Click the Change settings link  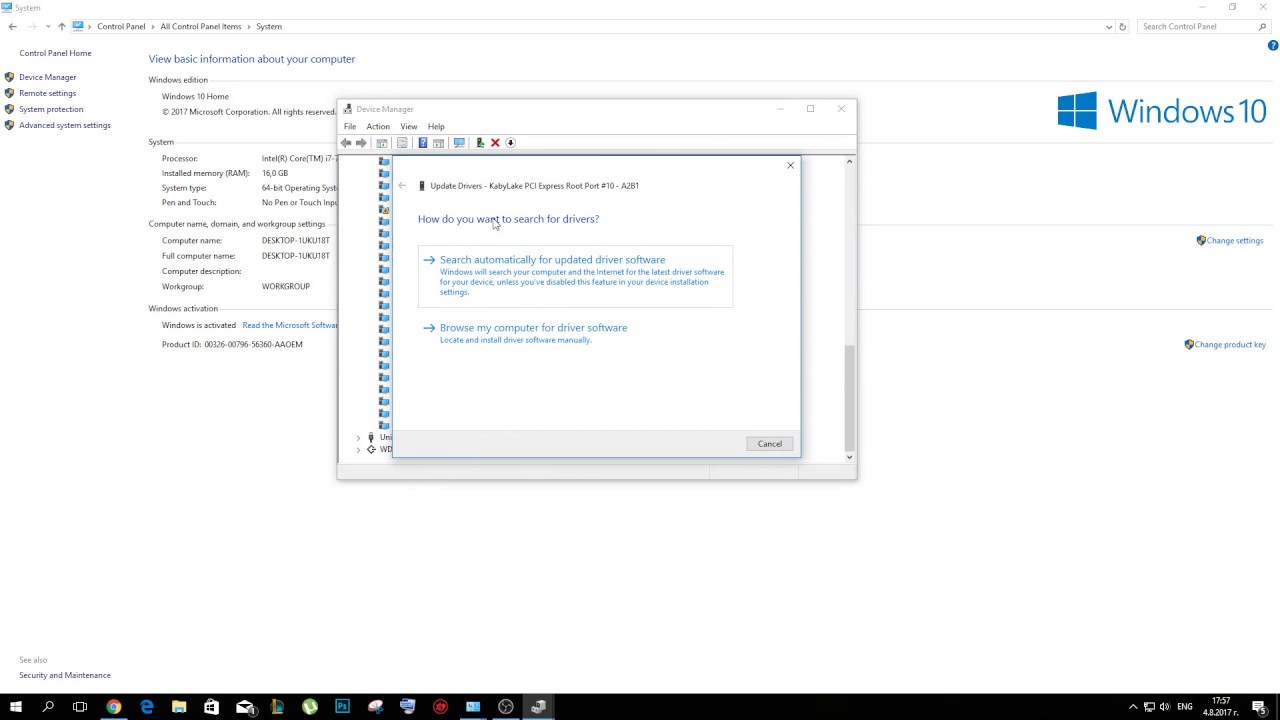[x=1235, y=241]
